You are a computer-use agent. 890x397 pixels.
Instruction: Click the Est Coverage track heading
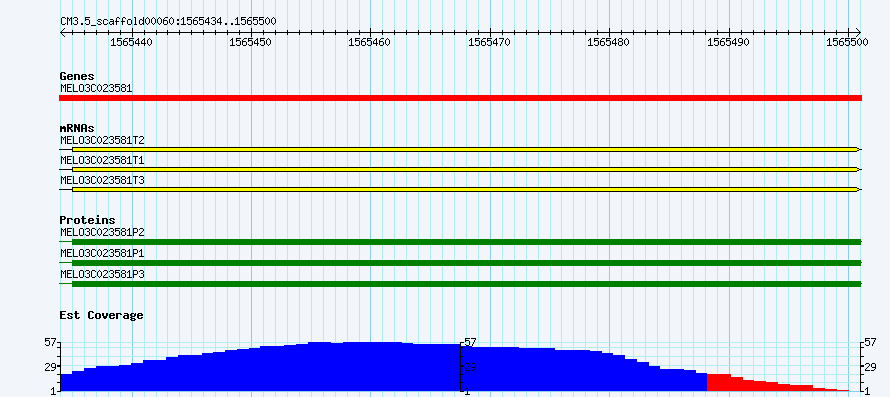102,315
